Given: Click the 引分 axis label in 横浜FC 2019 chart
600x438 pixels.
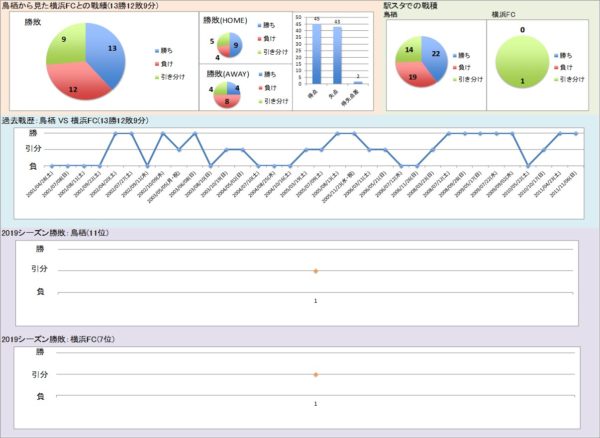Looking at the screenshot, I should pos(39,374).
